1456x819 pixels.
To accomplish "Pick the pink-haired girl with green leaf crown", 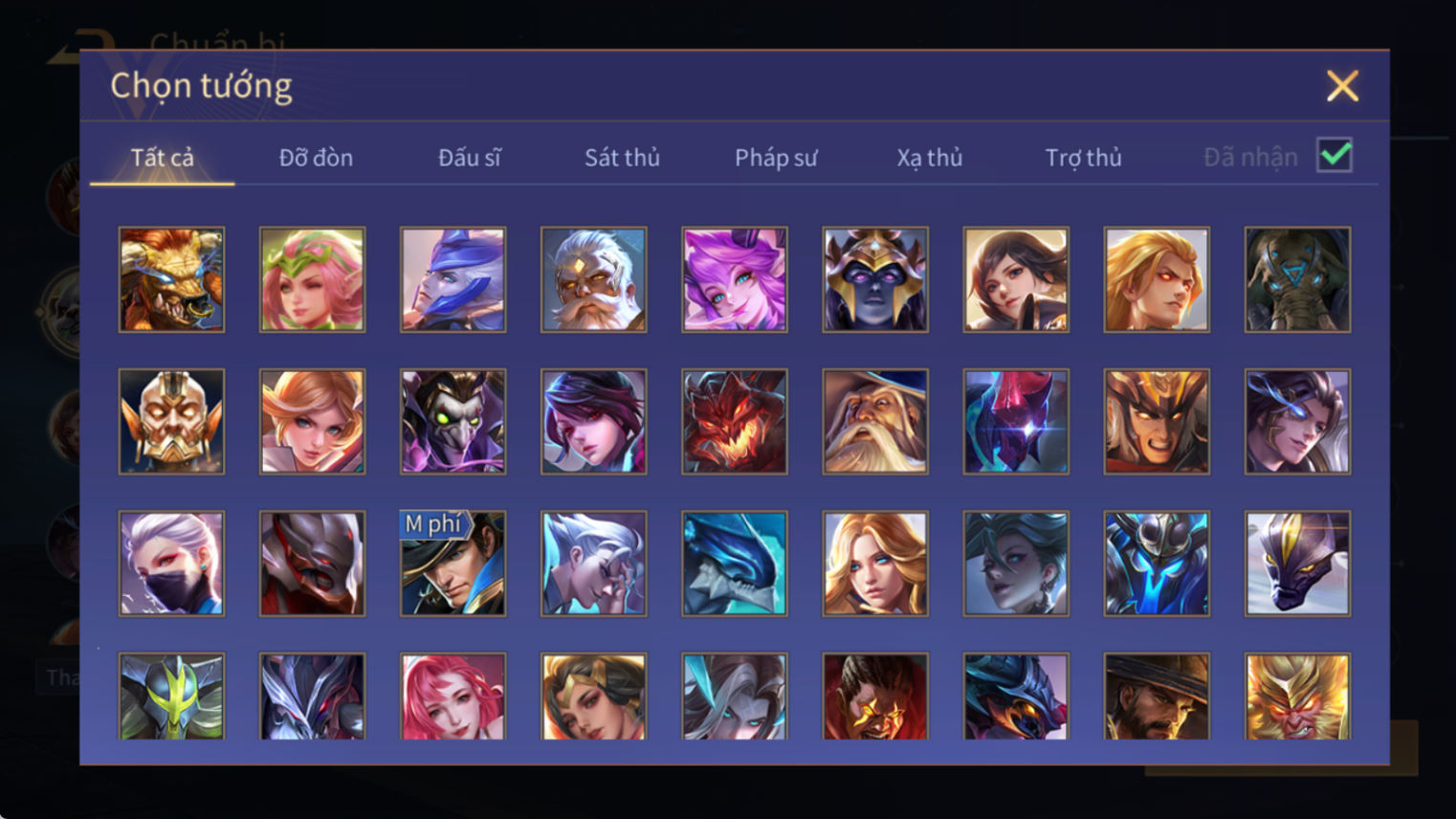I will tap(312, 279).
